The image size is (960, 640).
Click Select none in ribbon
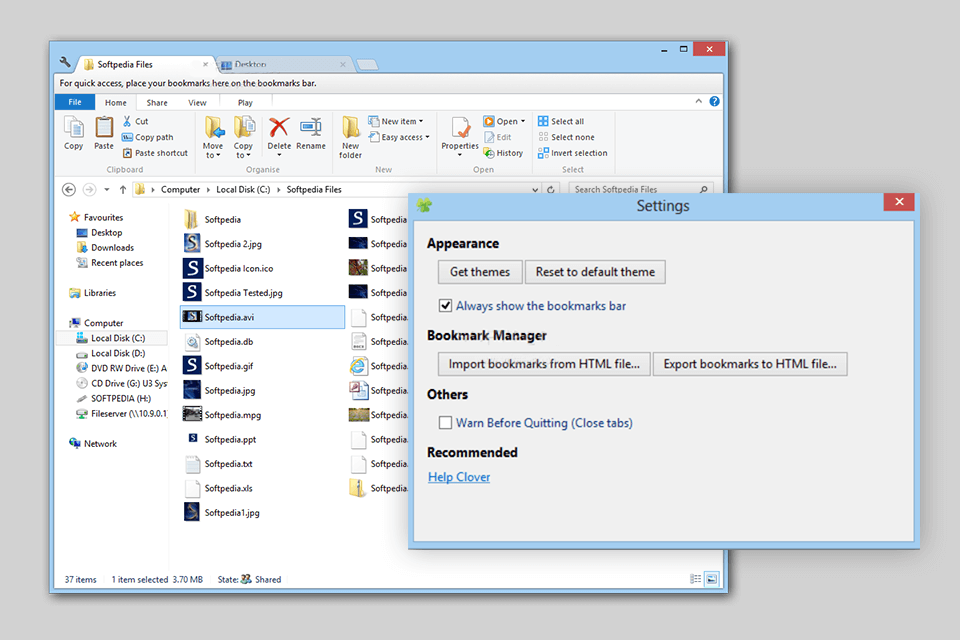[x=566, y=137]
